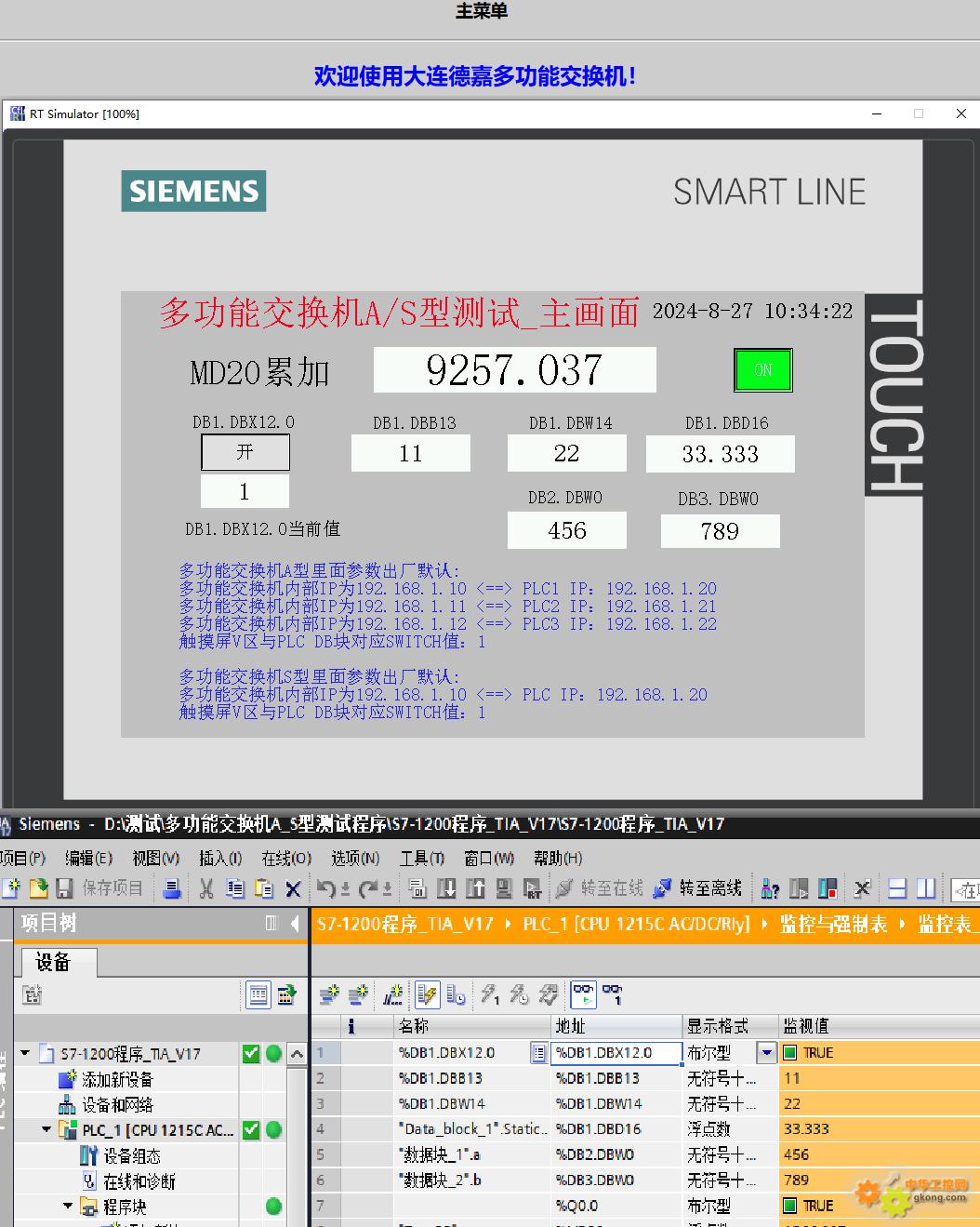980x1227 pixels.
Task: Click the breadcrumb arrow before 监控与强制表
Action: click(x=766, y=924)
